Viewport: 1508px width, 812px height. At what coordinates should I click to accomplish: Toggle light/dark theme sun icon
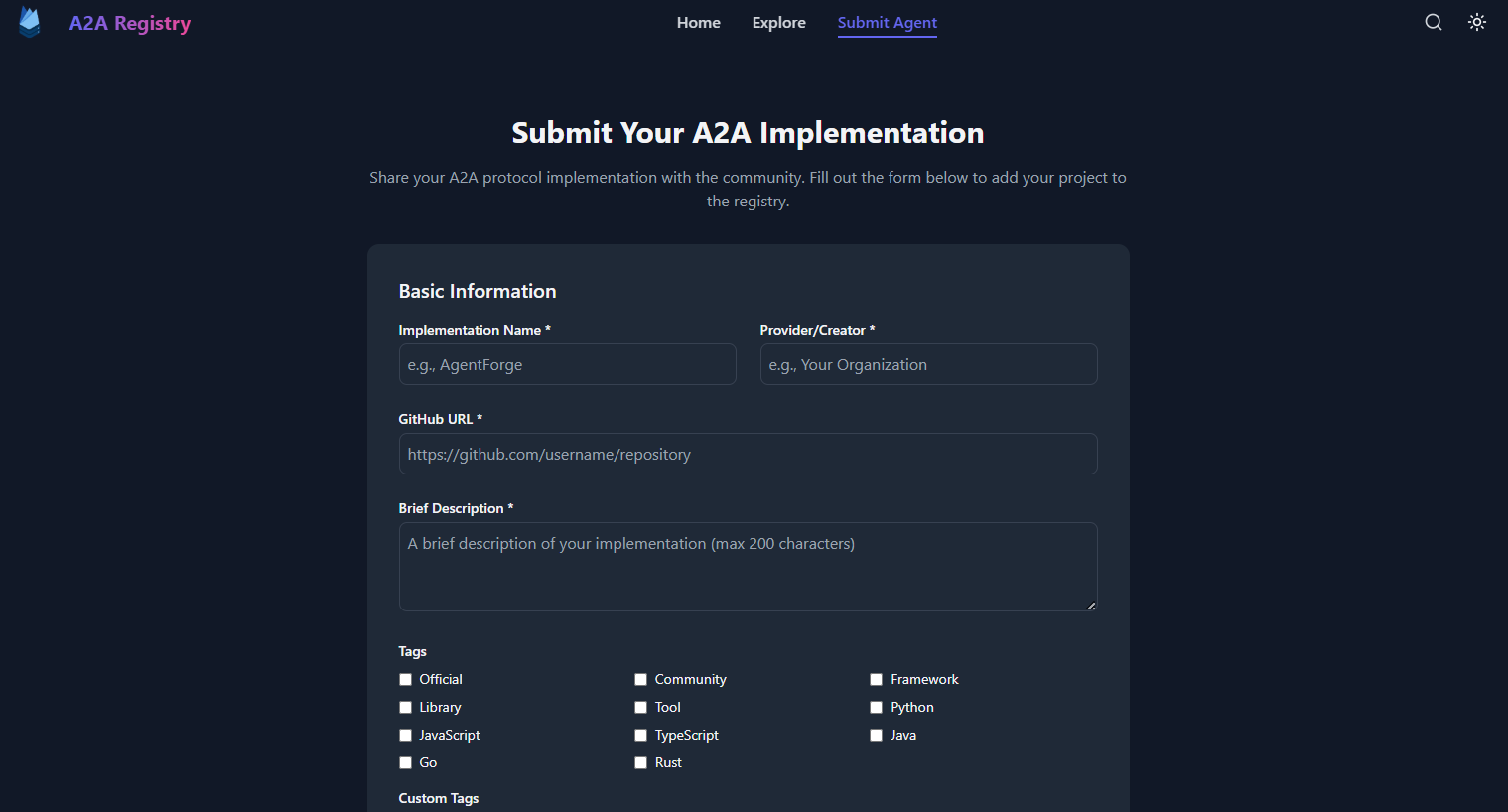tap(1477, 23)
